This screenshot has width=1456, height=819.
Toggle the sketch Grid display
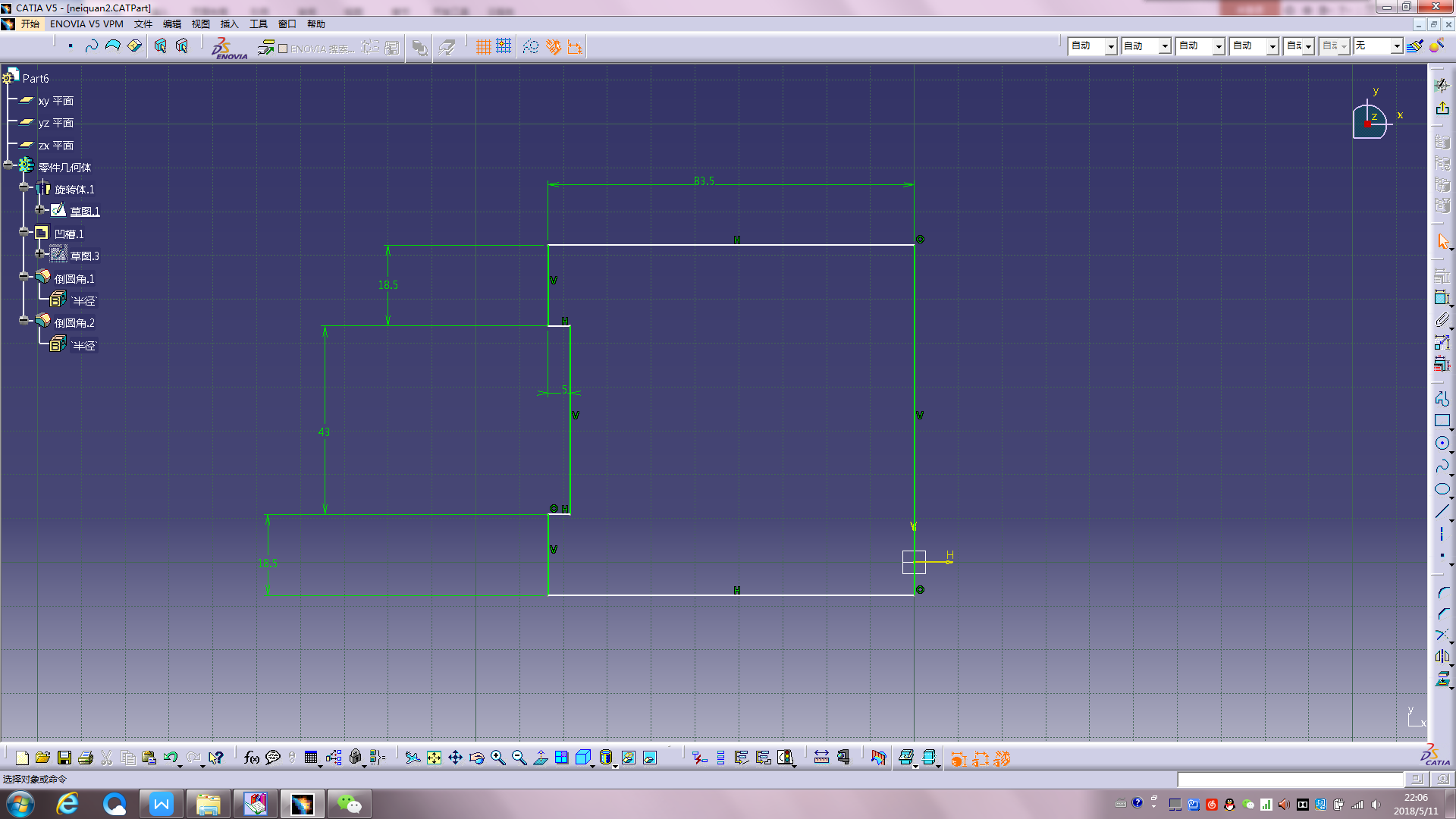coord(483,47)
